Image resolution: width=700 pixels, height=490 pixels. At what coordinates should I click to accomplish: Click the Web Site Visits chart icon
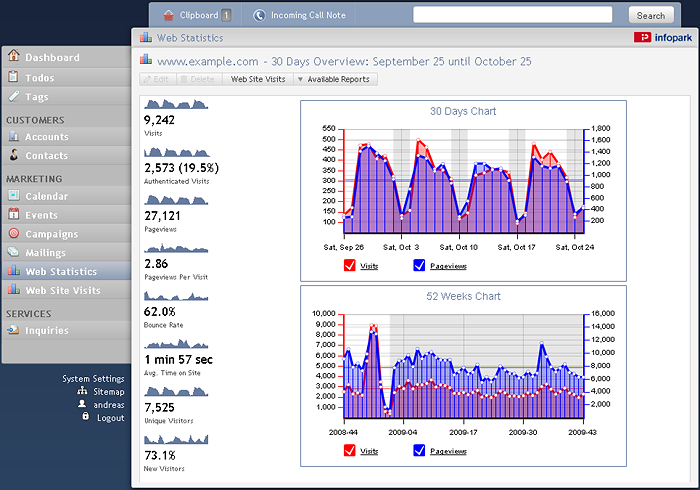click(x=14, y=289)
